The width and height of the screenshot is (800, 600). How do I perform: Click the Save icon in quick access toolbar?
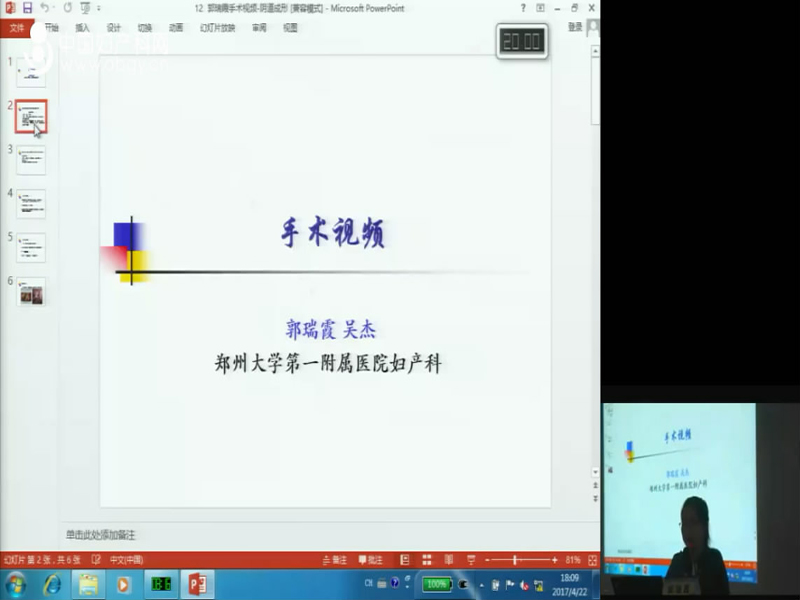27,8
